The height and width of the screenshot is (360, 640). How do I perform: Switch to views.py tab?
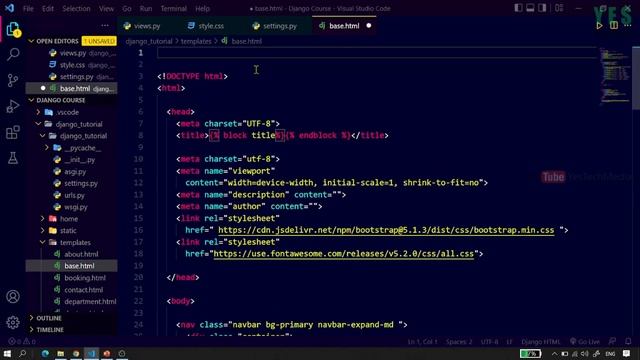pyautogui.click(x=147, y=26)
